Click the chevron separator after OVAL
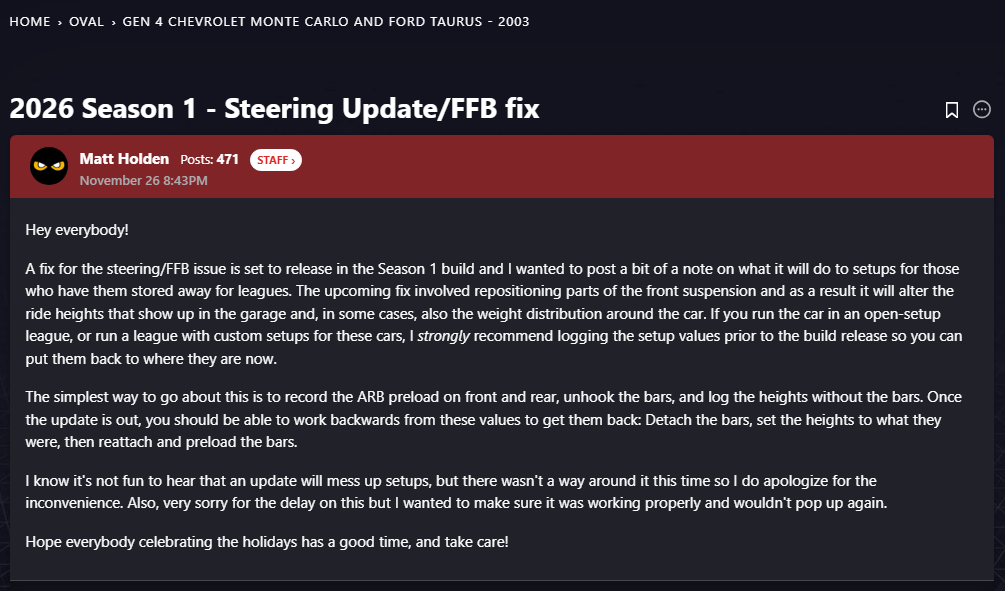 click(x=113, y=21)
